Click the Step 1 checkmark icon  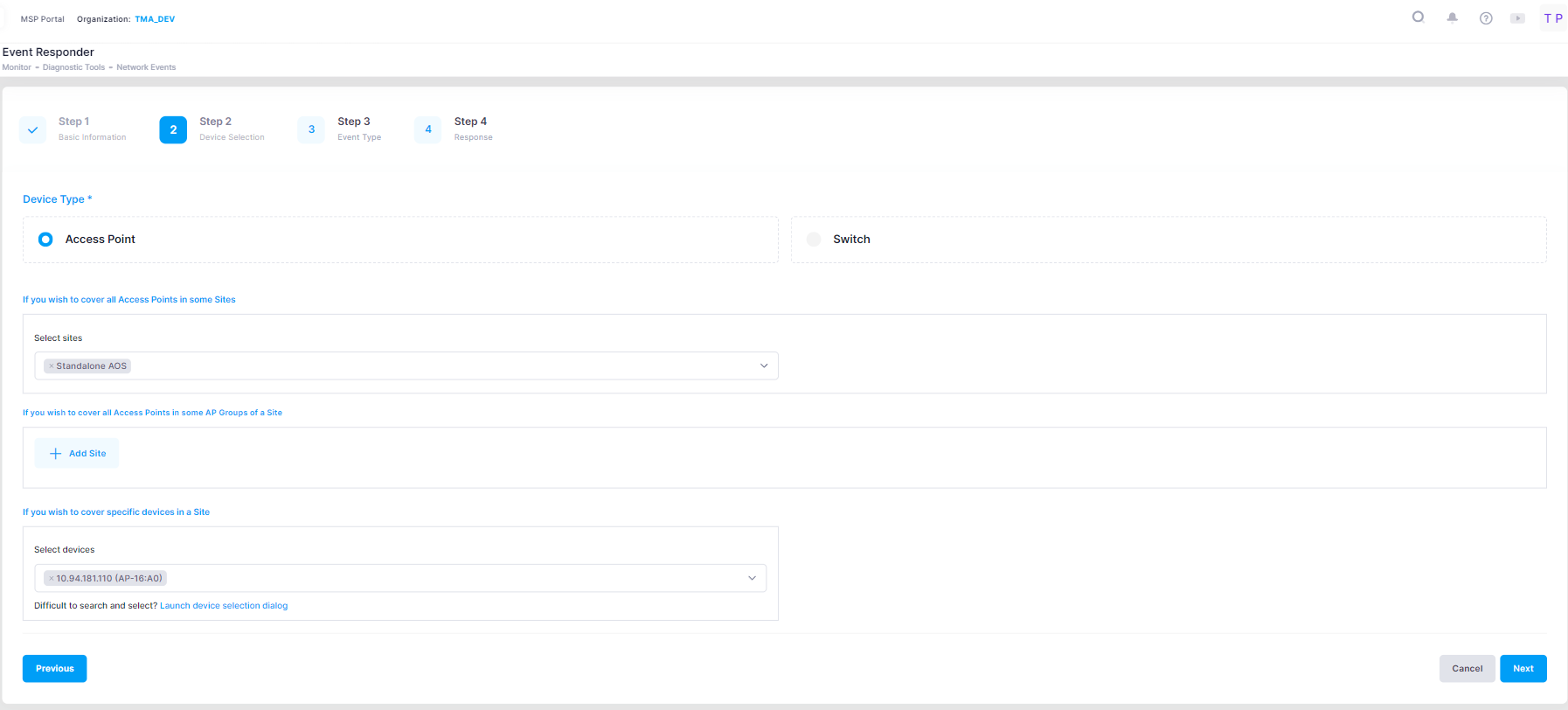33,129
